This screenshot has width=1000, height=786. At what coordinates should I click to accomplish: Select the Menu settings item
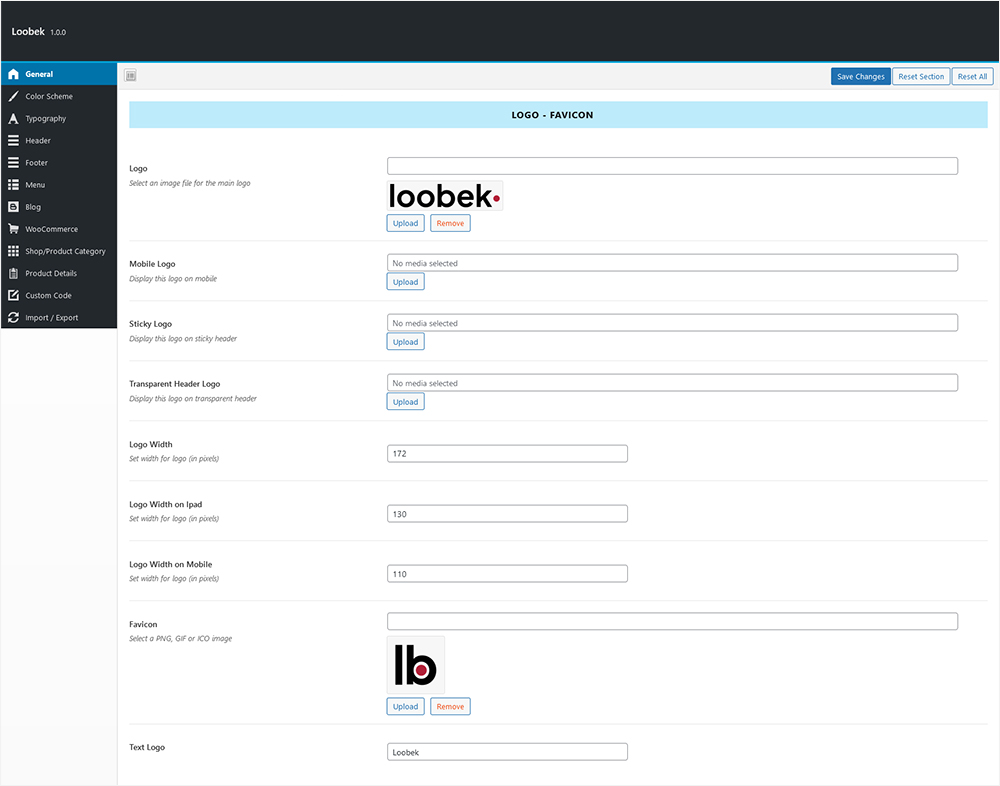[x=59, y=185]
